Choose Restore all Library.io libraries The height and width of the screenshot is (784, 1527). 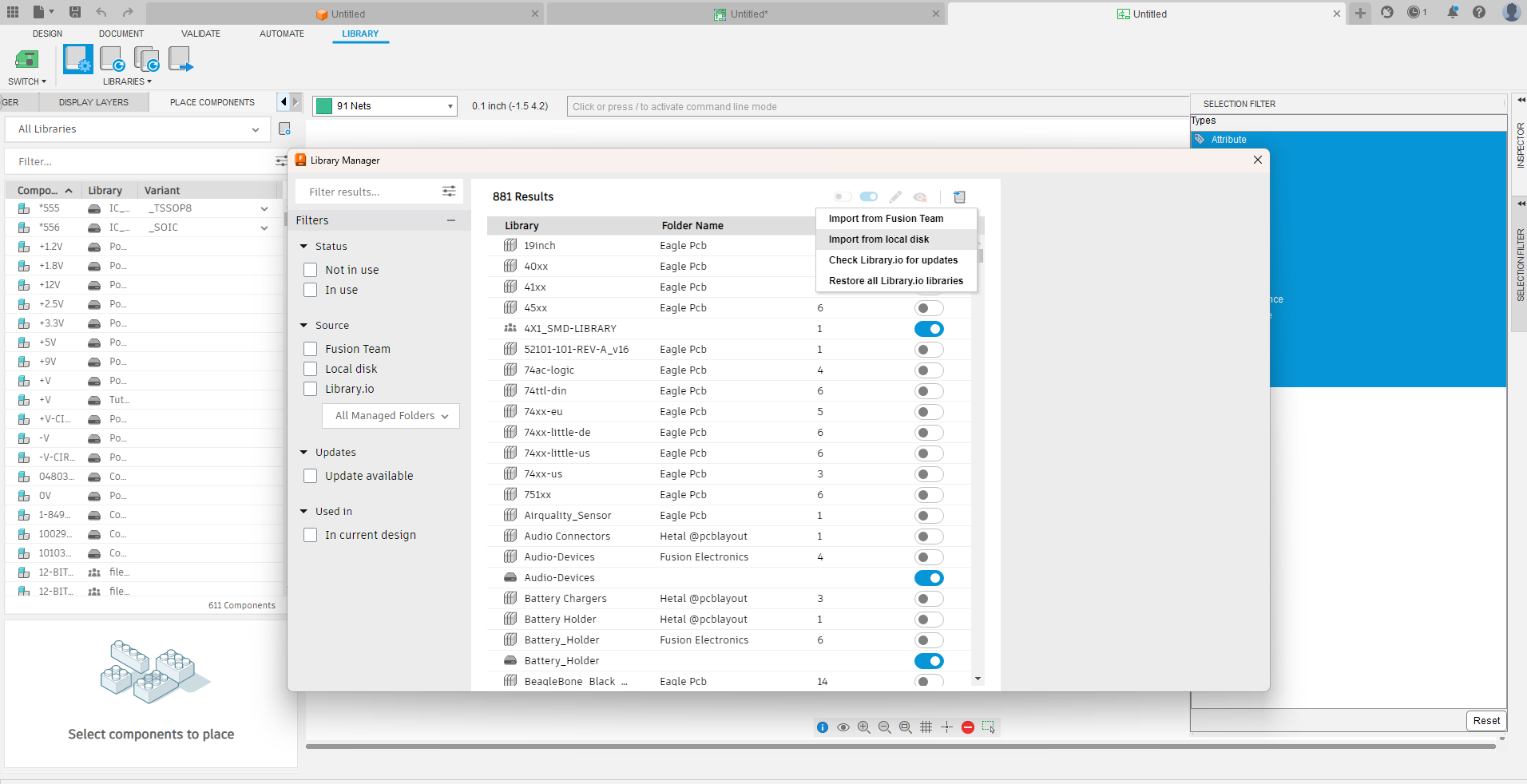click(x=896, y=281)
